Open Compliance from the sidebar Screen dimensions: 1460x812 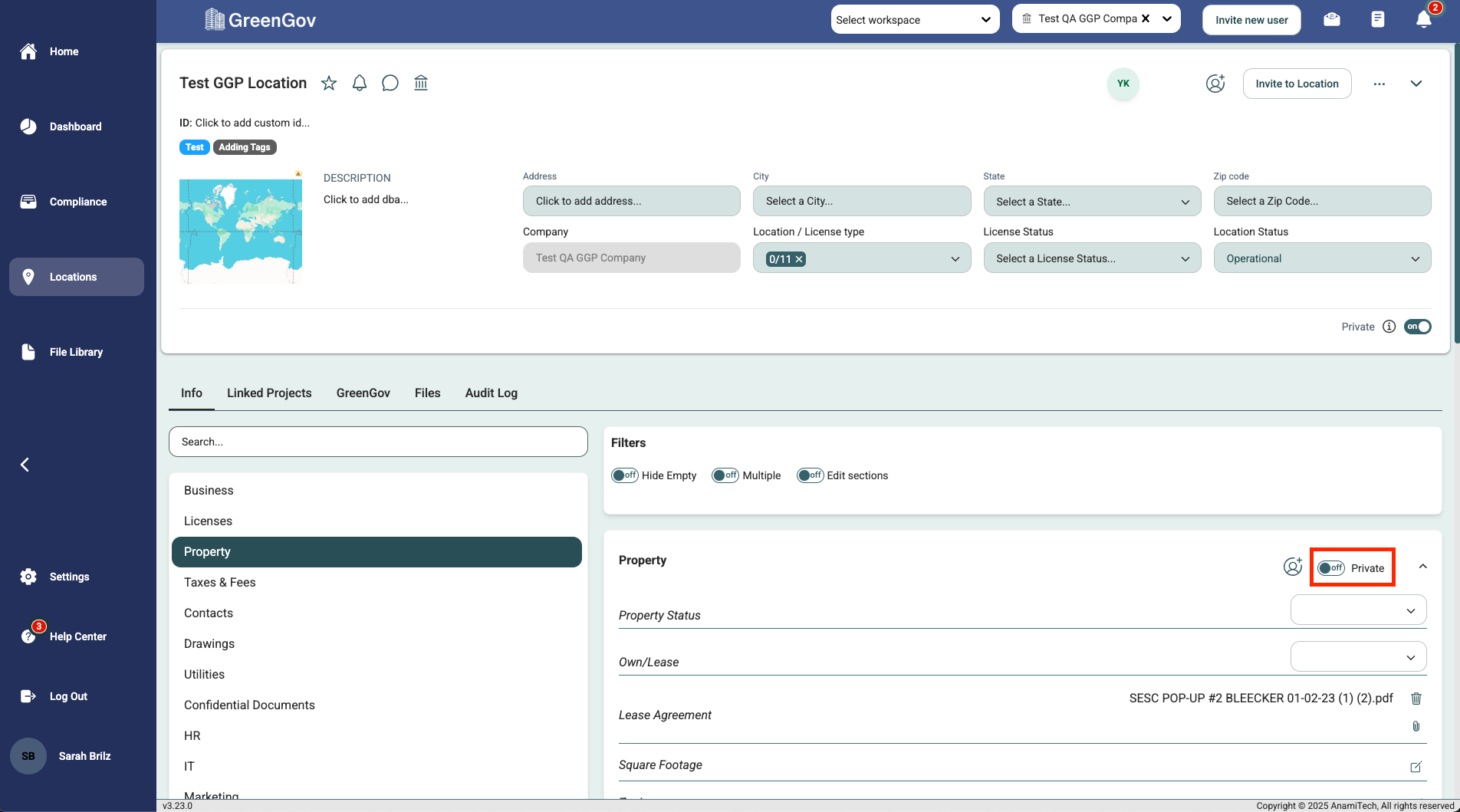[77, 202]
